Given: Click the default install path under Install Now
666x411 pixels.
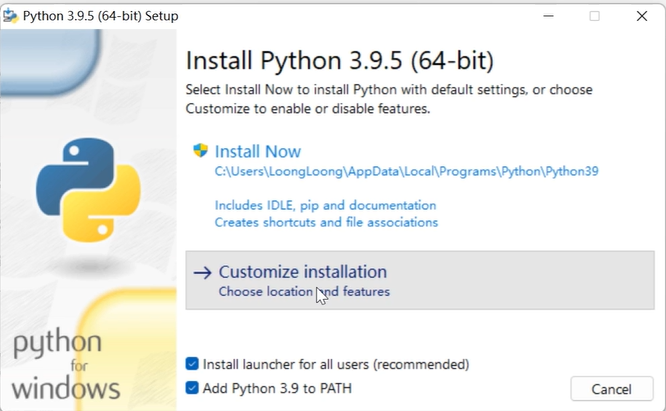Looking at the screenshot, I should click(x=406, y=172).
